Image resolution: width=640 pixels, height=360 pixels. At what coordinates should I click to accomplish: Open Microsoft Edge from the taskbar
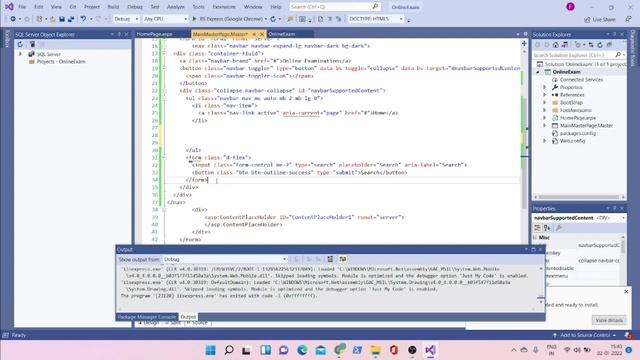point(302,350)
